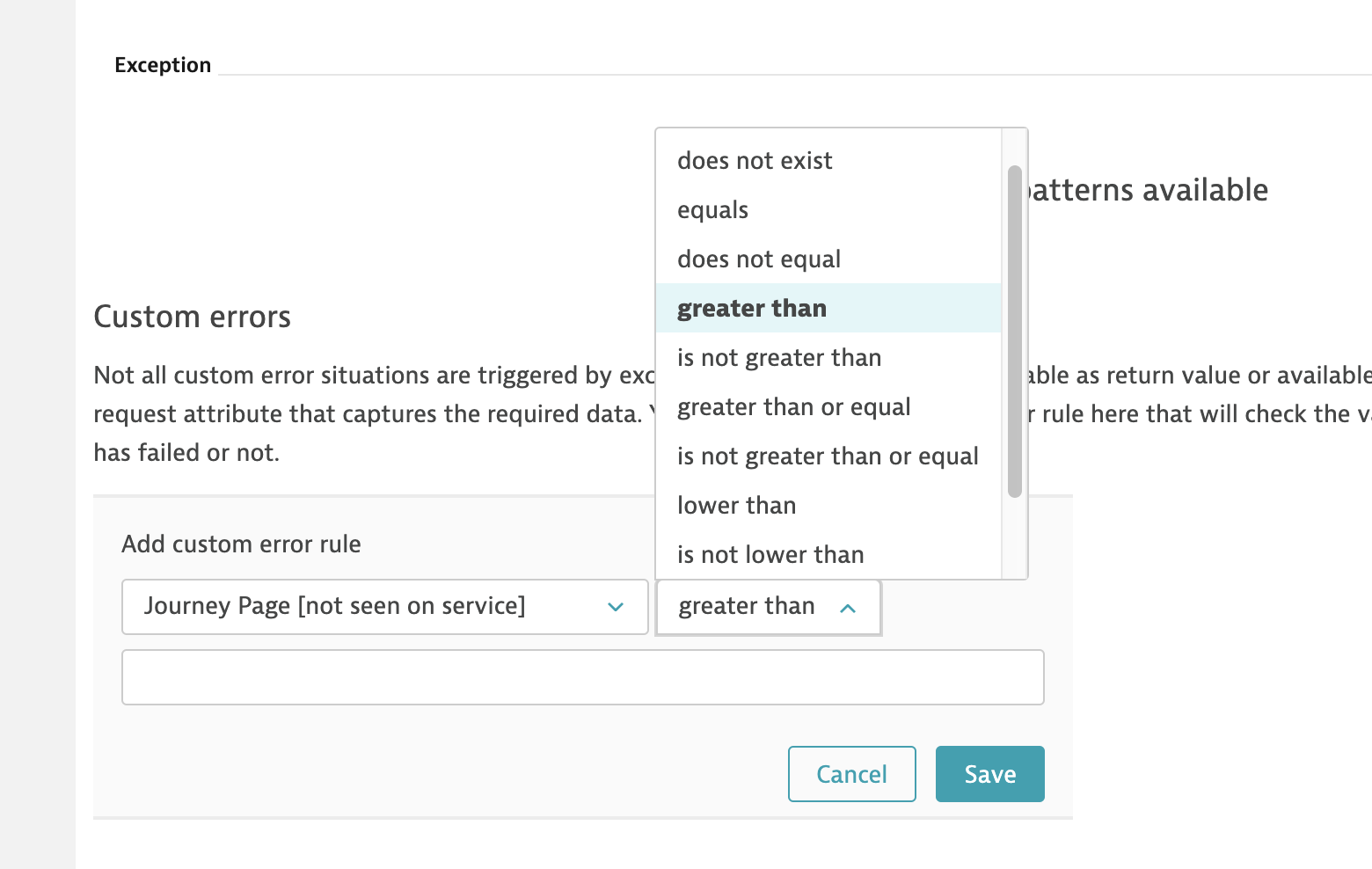This screenshot has height=869, width=1372.
Task: Focus the custom error value field
Action: (582, 677)
